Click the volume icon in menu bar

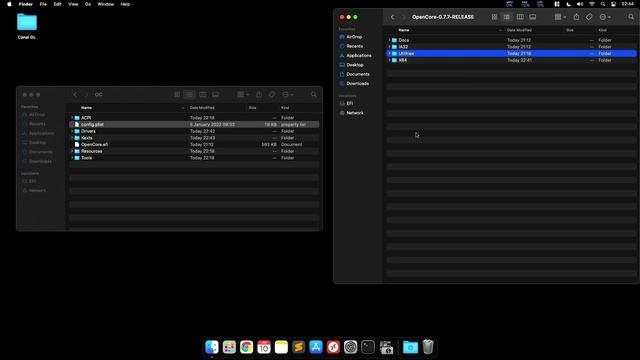580,4
